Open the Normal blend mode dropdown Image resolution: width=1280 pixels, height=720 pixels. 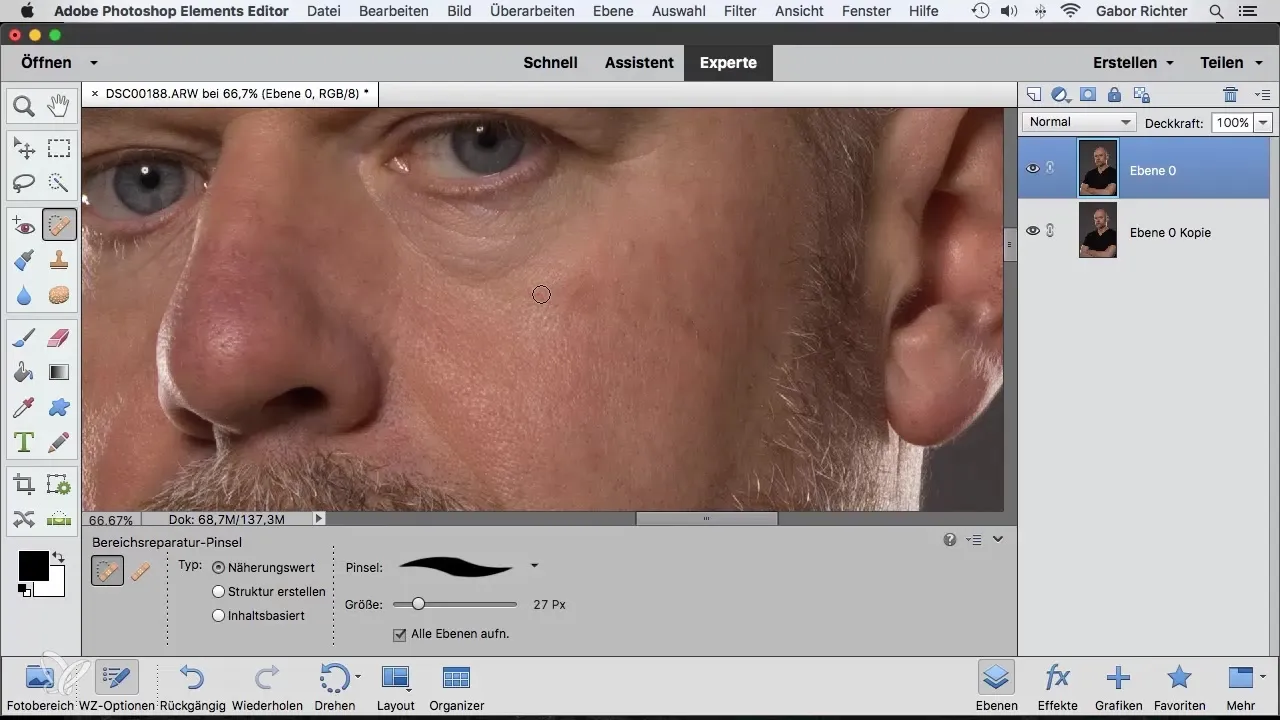(x=1080, y=122)
